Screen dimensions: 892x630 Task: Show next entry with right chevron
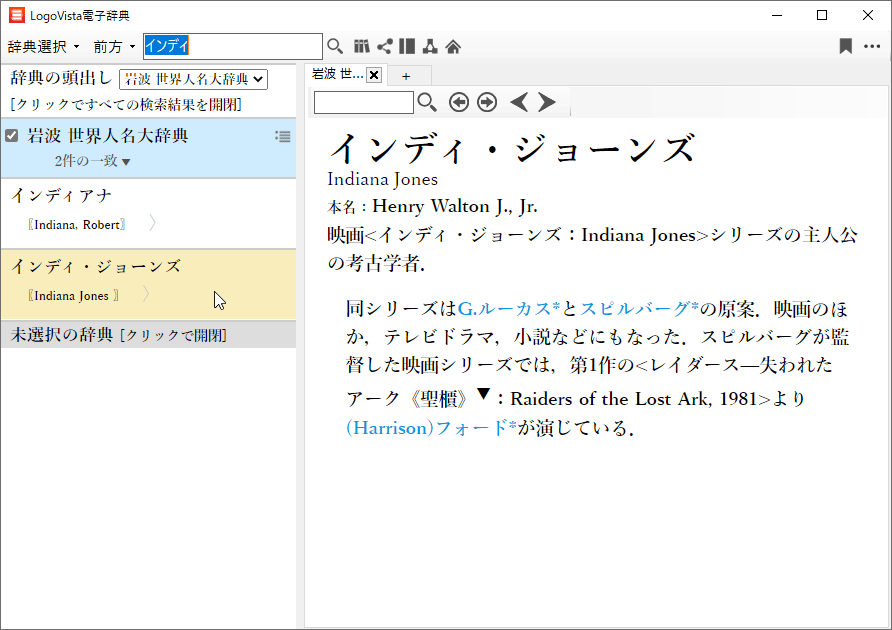[x=547, y=102]
